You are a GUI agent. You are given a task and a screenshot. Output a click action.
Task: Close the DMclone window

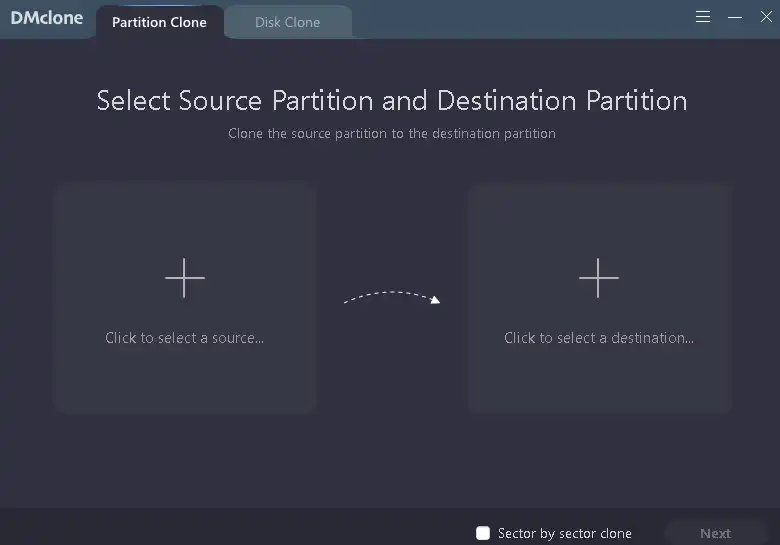point(766,17)
